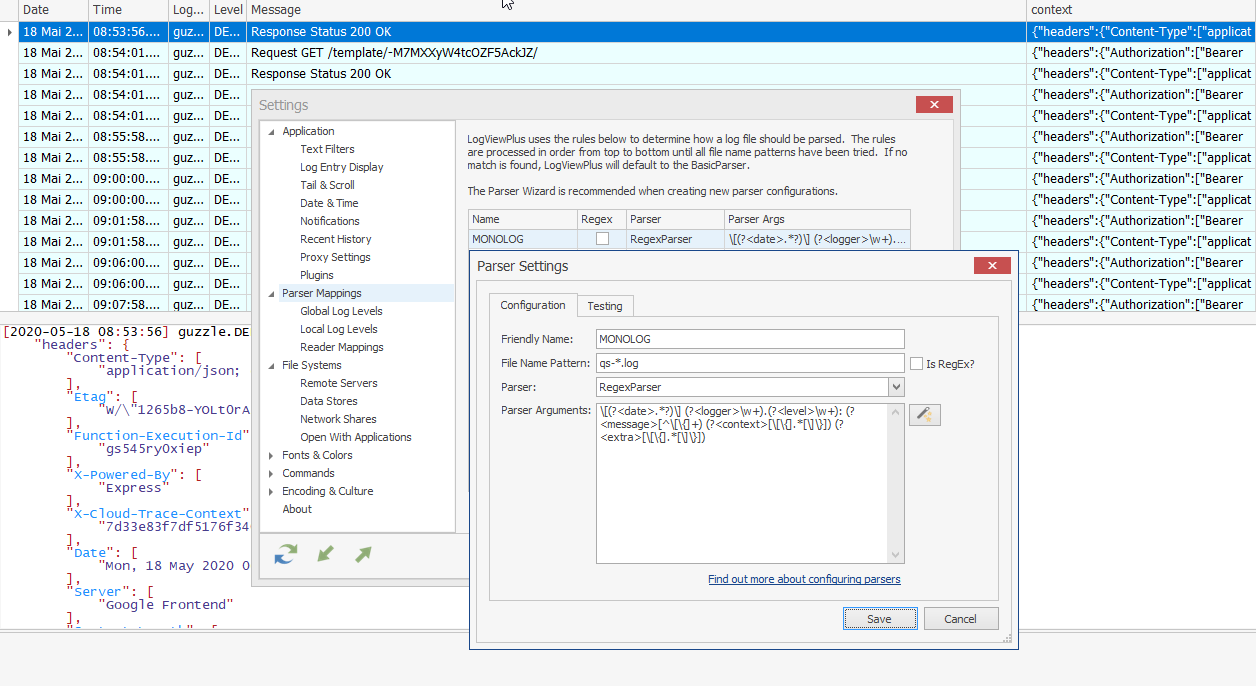Image resolution: width=1256 pixels, height=686 pixels.
Task: Click the Message column header
Action: click(636, 10)
